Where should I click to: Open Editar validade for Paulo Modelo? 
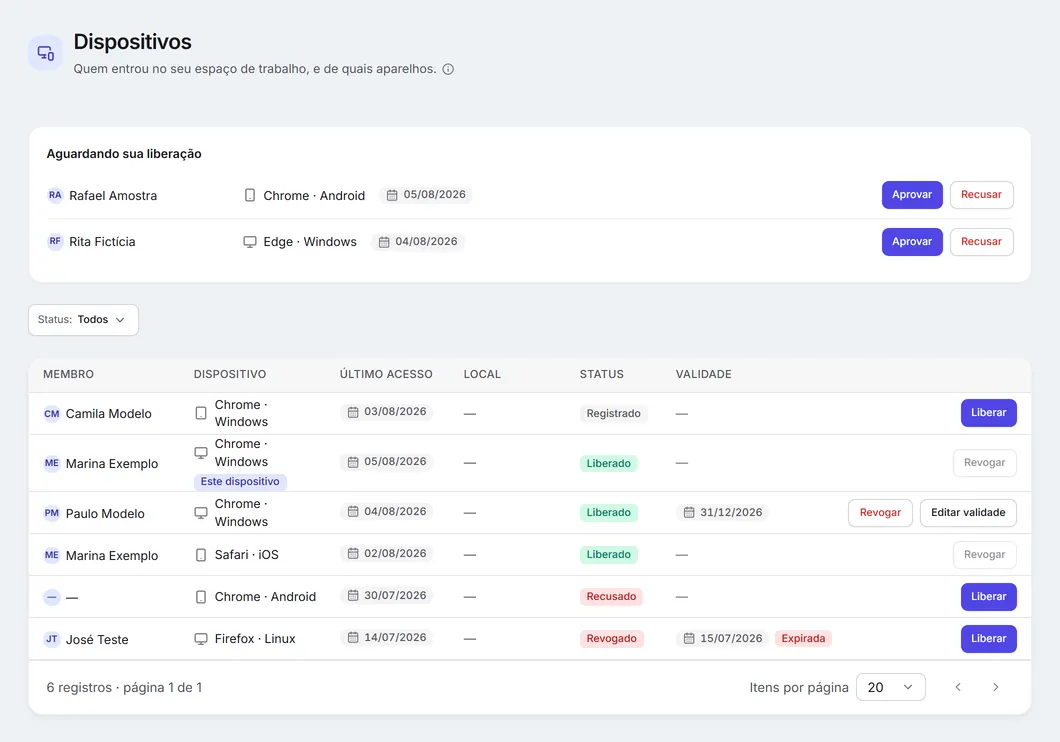tap(968, 513)
